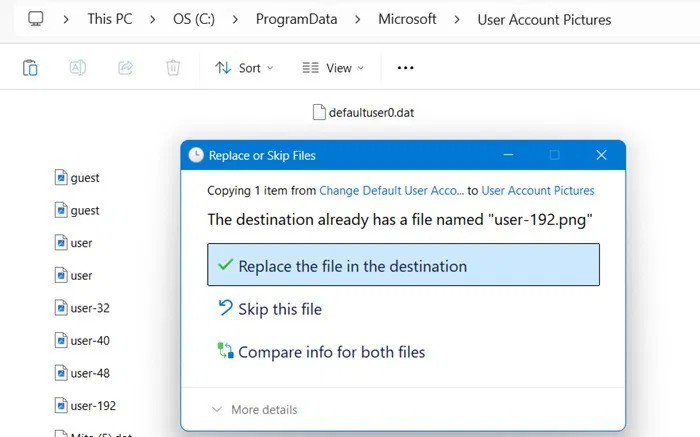The height and width of the screenshot is (437, 700).
Task: Click the user-192 image file icon
Action: pos(61,406)
